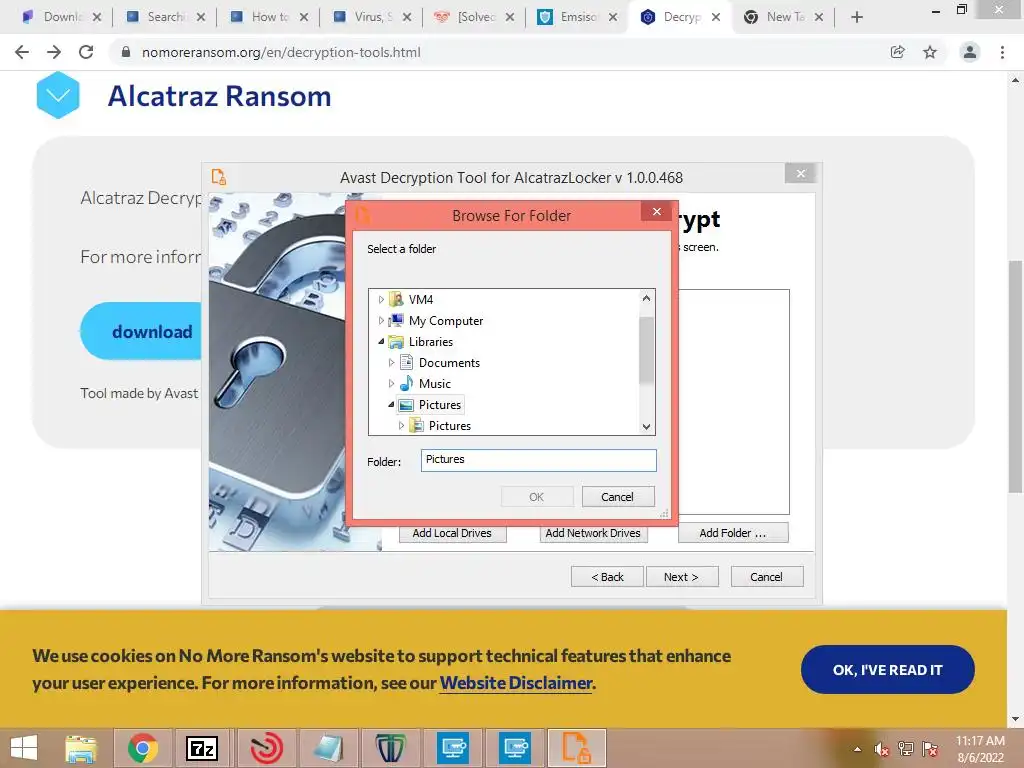Expand the VM4 tree node
1024x768 pixels.
click(381, 299)
